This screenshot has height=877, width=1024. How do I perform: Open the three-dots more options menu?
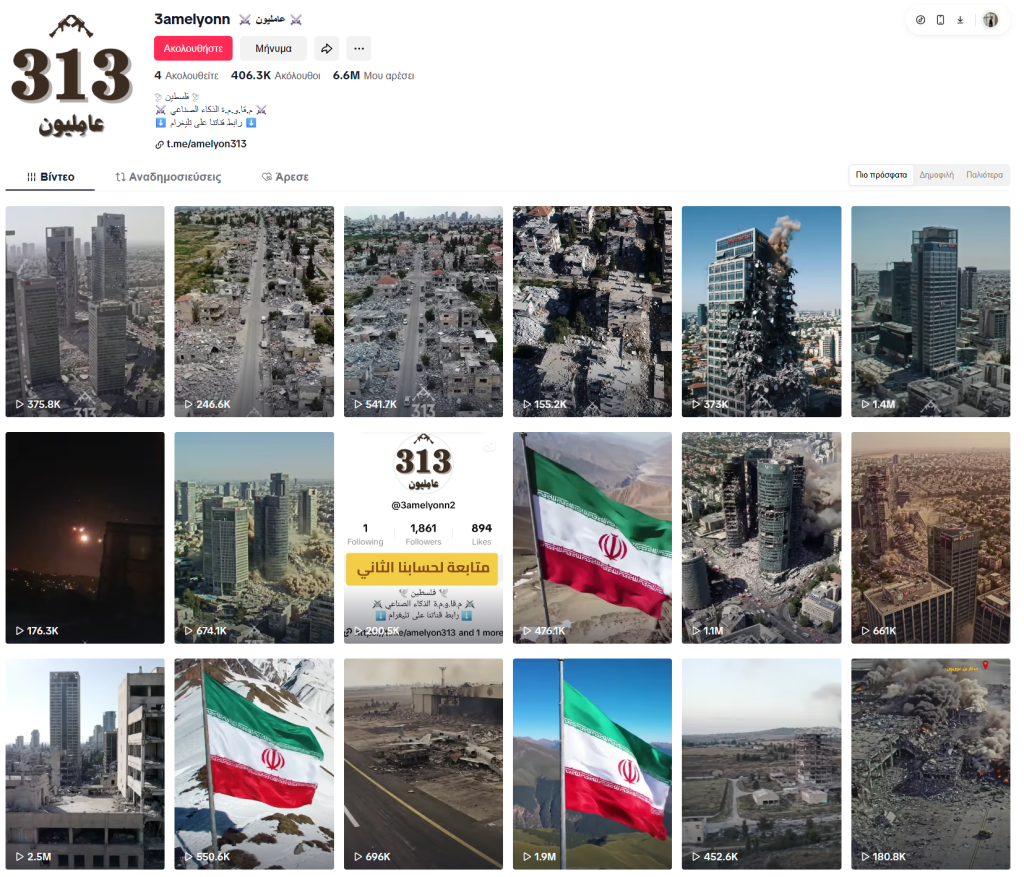coord(359,48)
